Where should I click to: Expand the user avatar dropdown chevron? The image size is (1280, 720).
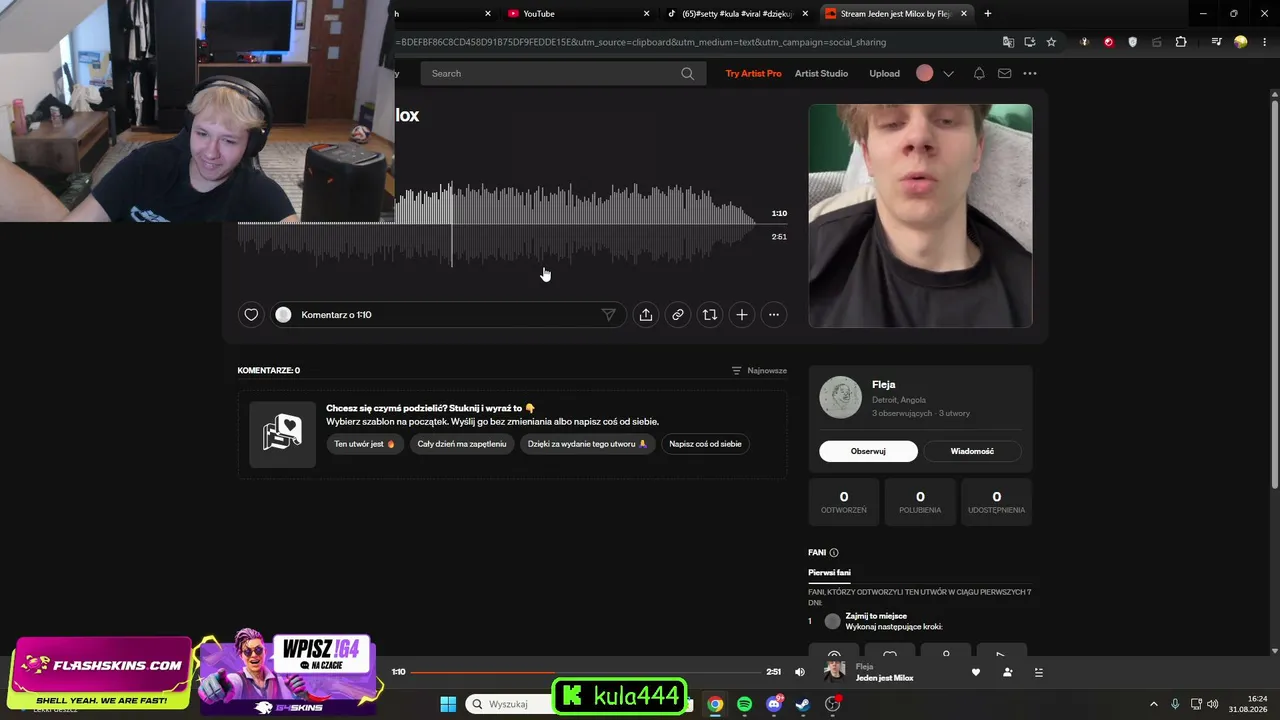948,73
